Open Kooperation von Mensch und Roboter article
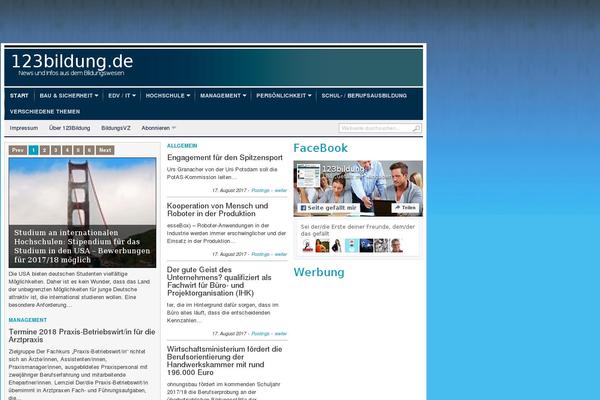This screenshot has width=600, height=400. 217,210
